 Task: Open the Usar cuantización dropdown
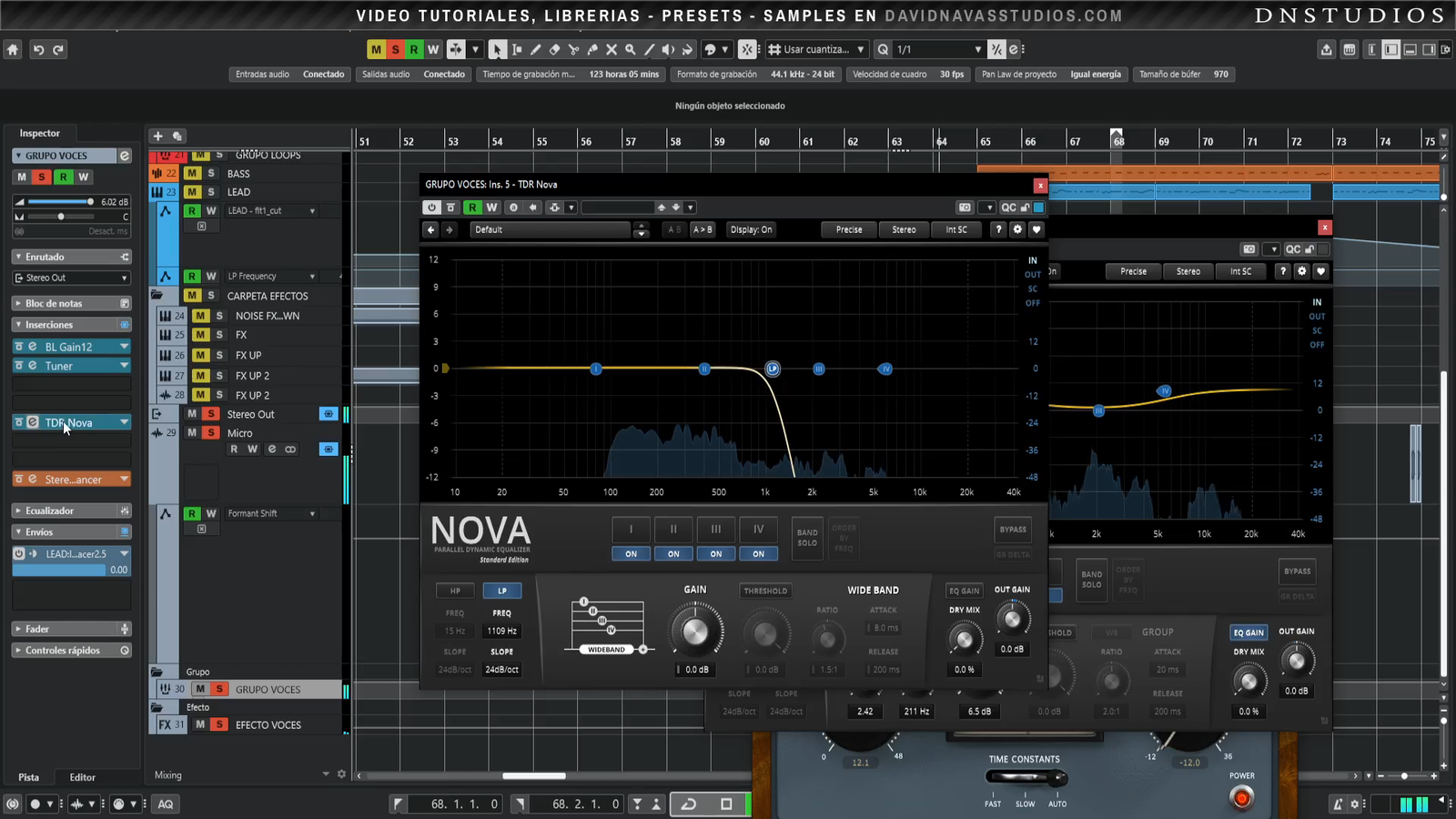coord(817,50)
